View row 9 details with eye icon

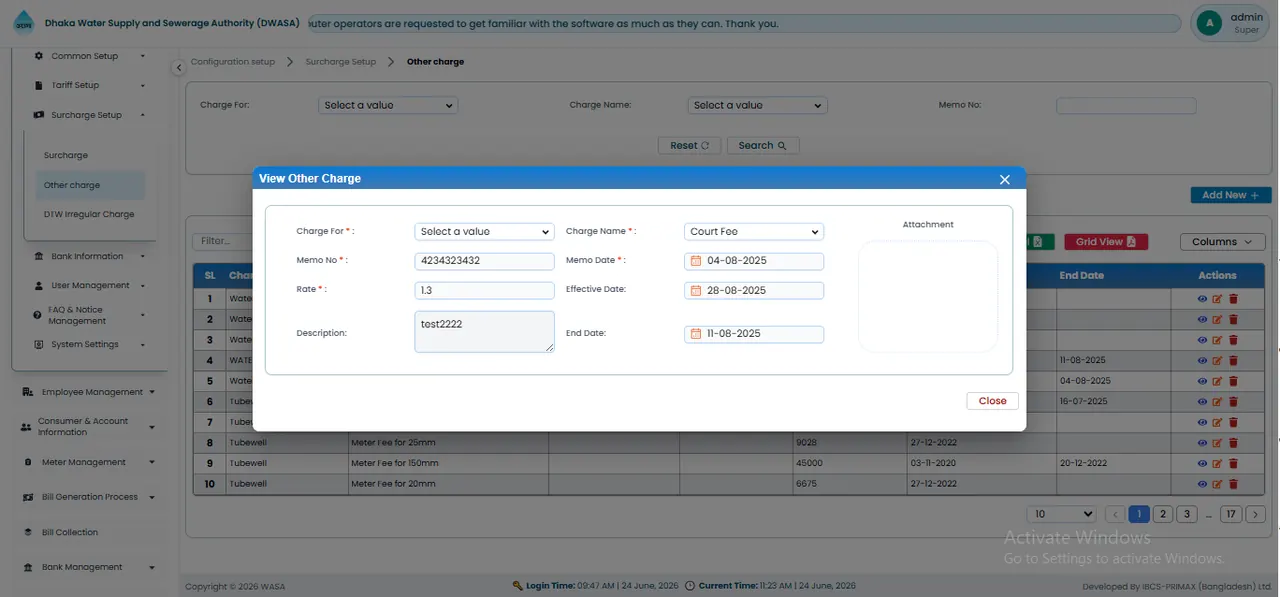pyautogui.click(x=1202, y=464)
